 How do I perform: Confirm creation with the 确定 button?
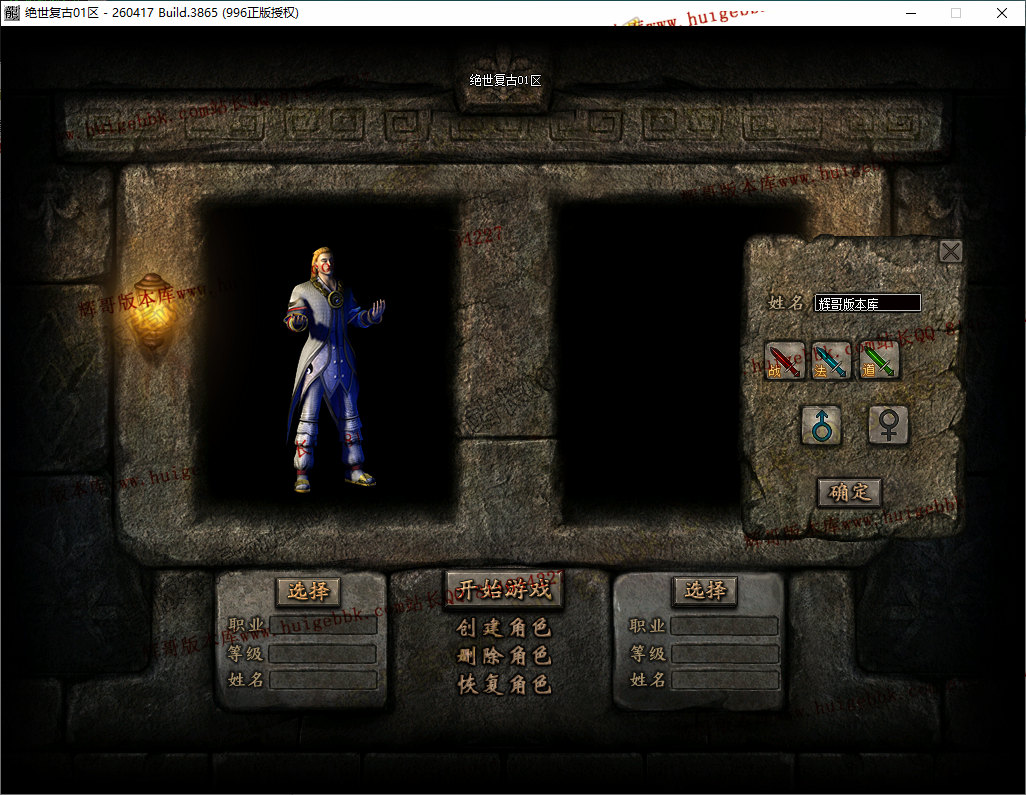coord(849,492)
